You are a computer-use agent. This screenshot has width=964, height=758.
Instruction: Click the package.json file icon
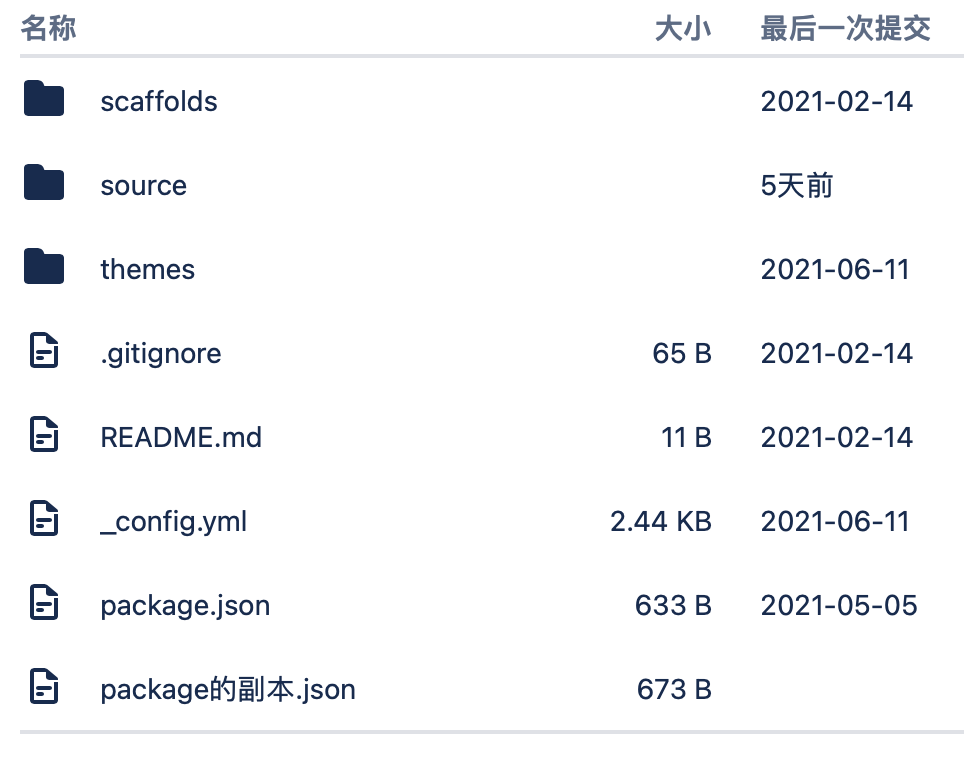click(44, 602)
